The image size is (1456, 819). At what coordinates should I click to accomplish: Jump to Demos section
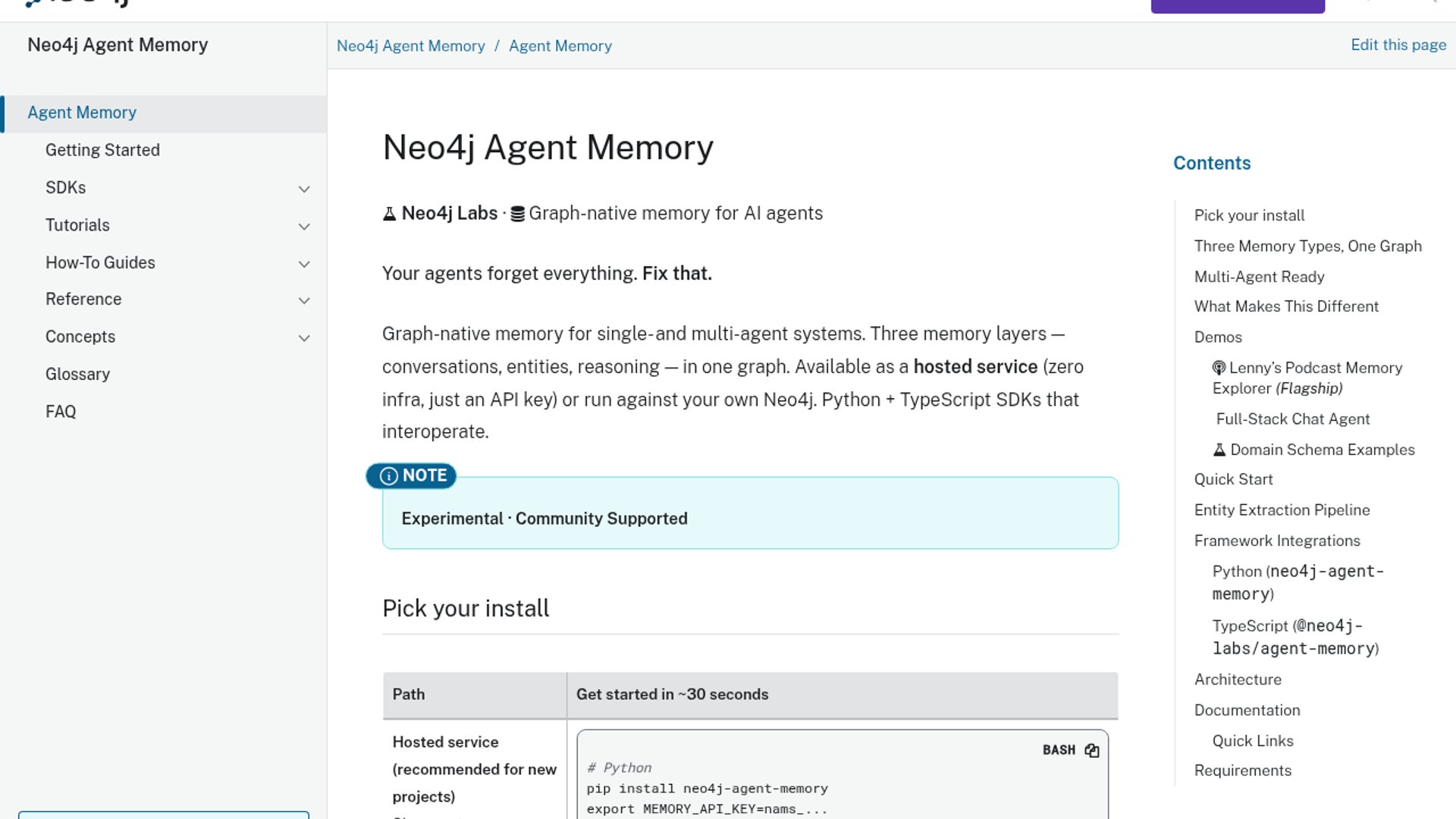1218,337
